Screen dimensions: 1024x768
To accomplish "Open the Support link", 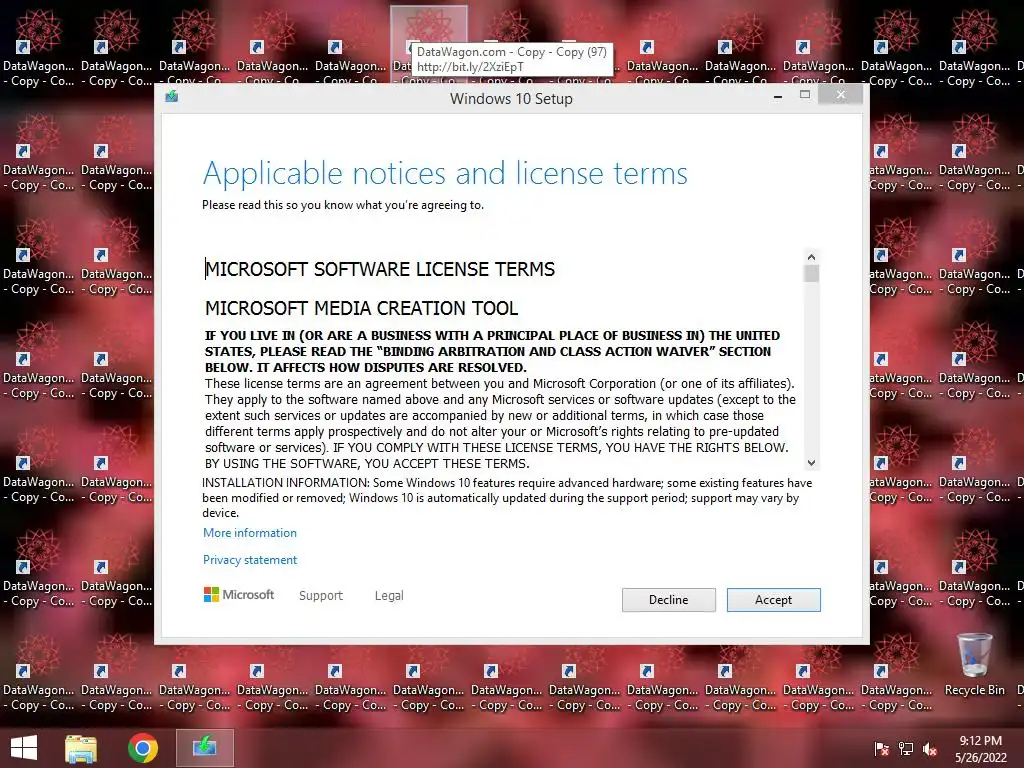I will (321, 596).
